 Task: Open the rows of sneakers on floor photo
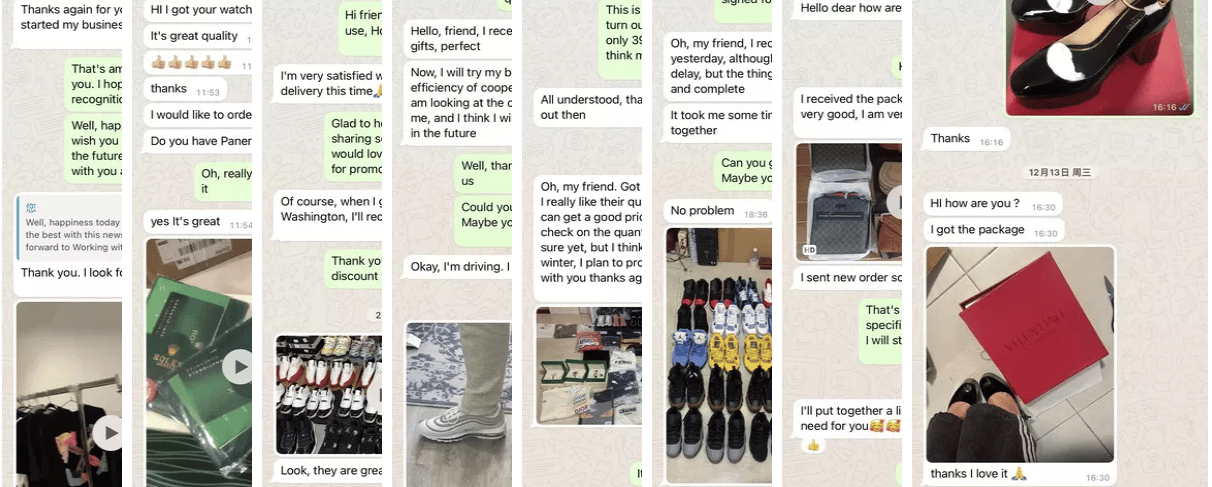(x=719, y=355)
